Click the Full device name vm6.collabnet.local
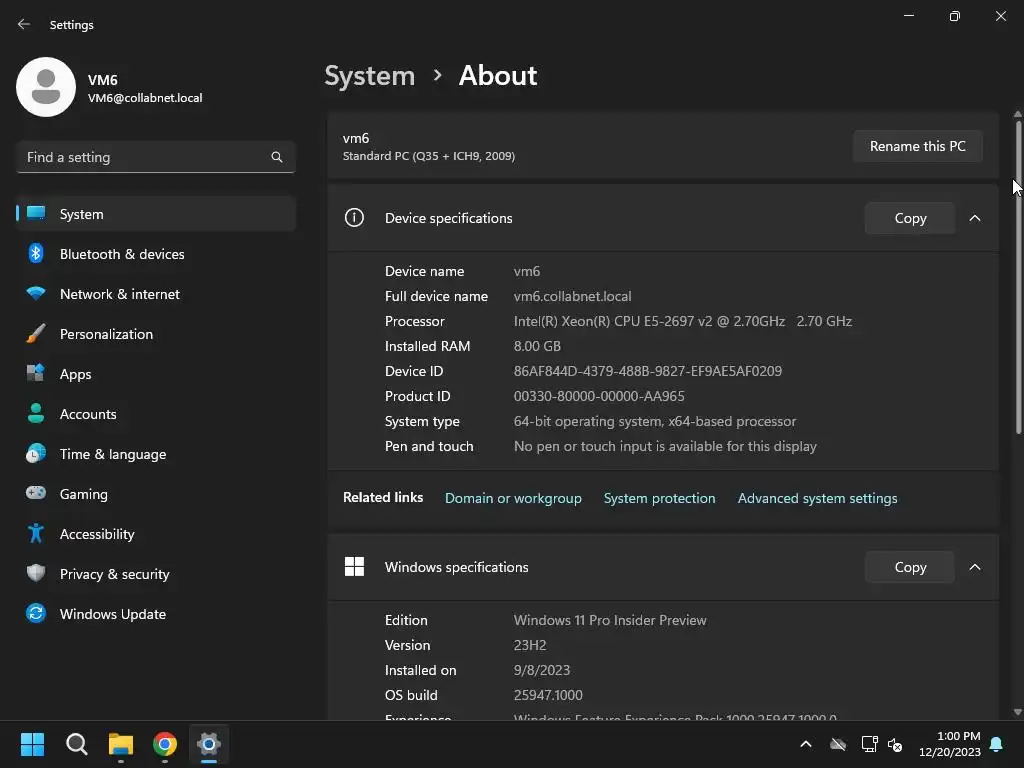This screenshot has height=768, width=1024. click(573, 296)
